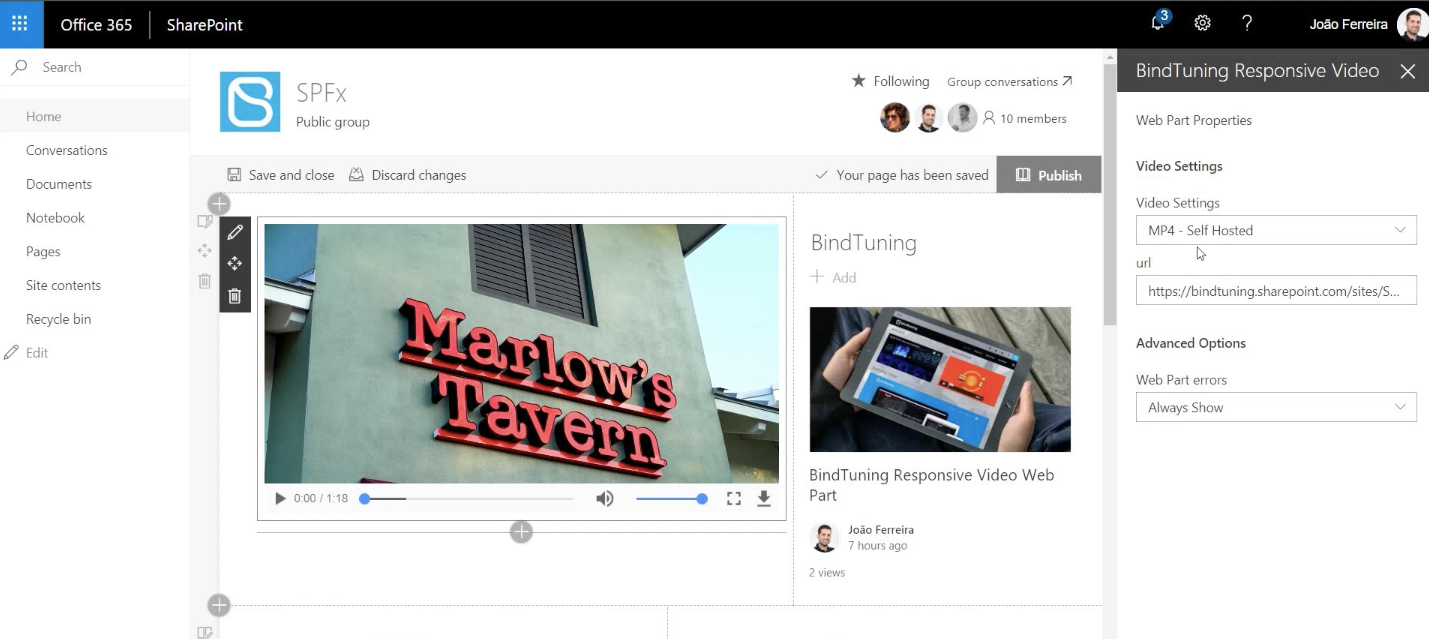This screenshot has height=639, width=1429.
Task: Click the video seek progress bar
Action: [x=468, y=498]
